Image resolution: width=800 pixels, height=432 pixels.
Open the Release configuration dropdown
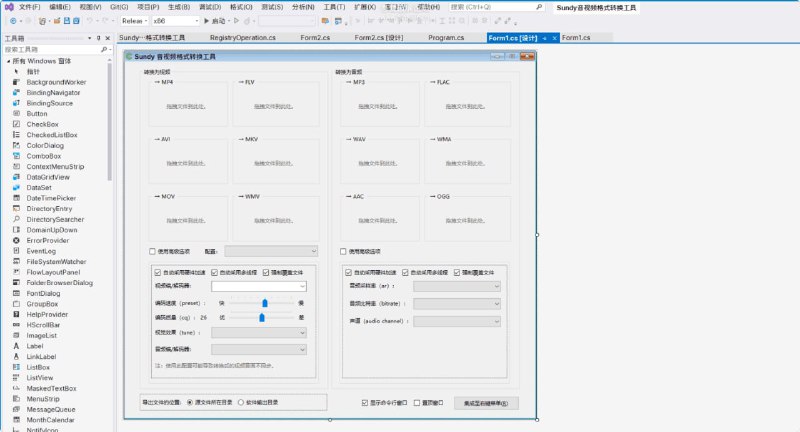point(134,20)
